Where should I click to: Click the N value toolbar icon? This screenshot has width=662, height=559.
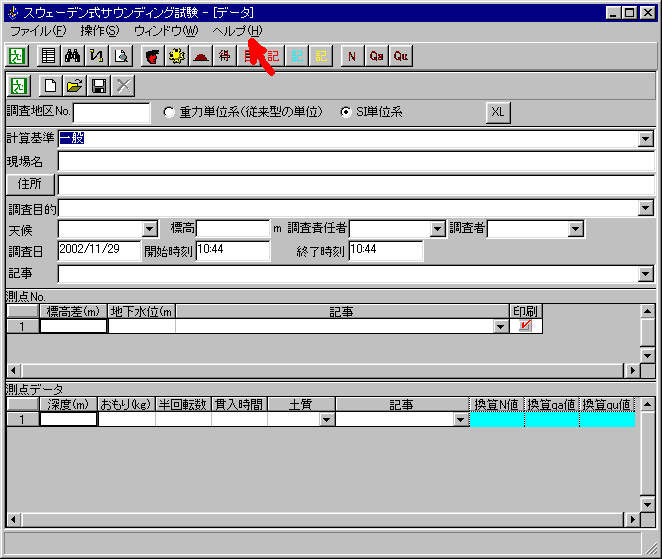coord(352,56)
